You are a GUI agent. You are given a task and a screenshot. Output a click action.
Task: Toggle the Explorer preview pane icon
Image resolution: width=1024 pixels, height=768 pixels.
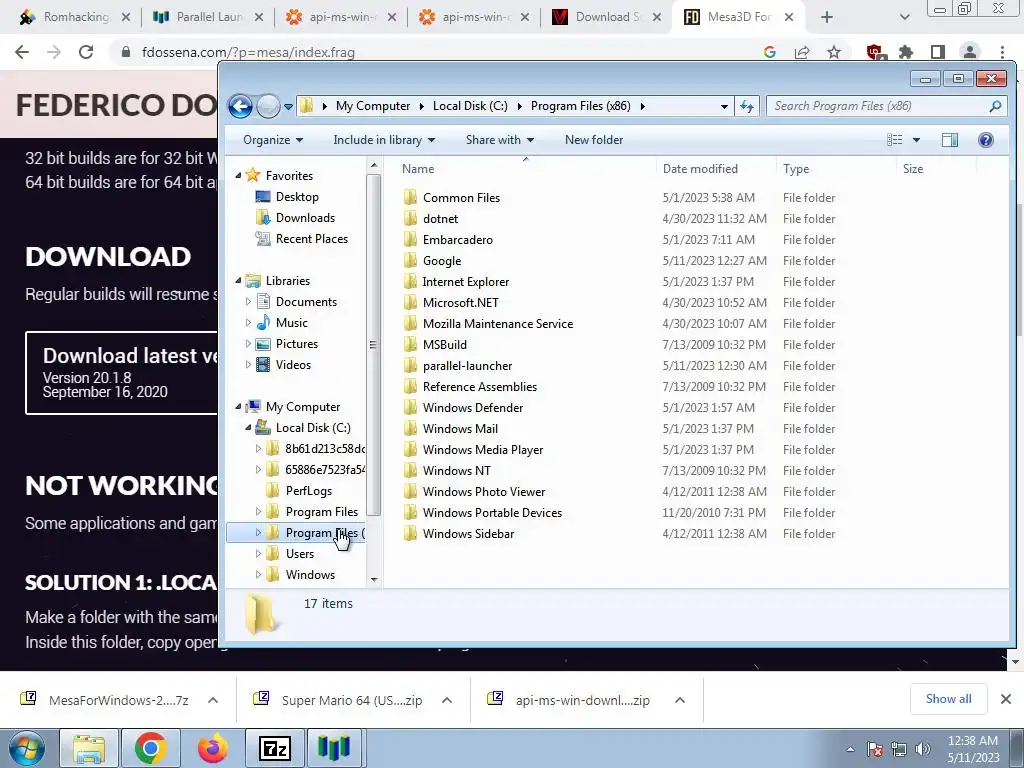pyautogui.click(x=950, y=140)
